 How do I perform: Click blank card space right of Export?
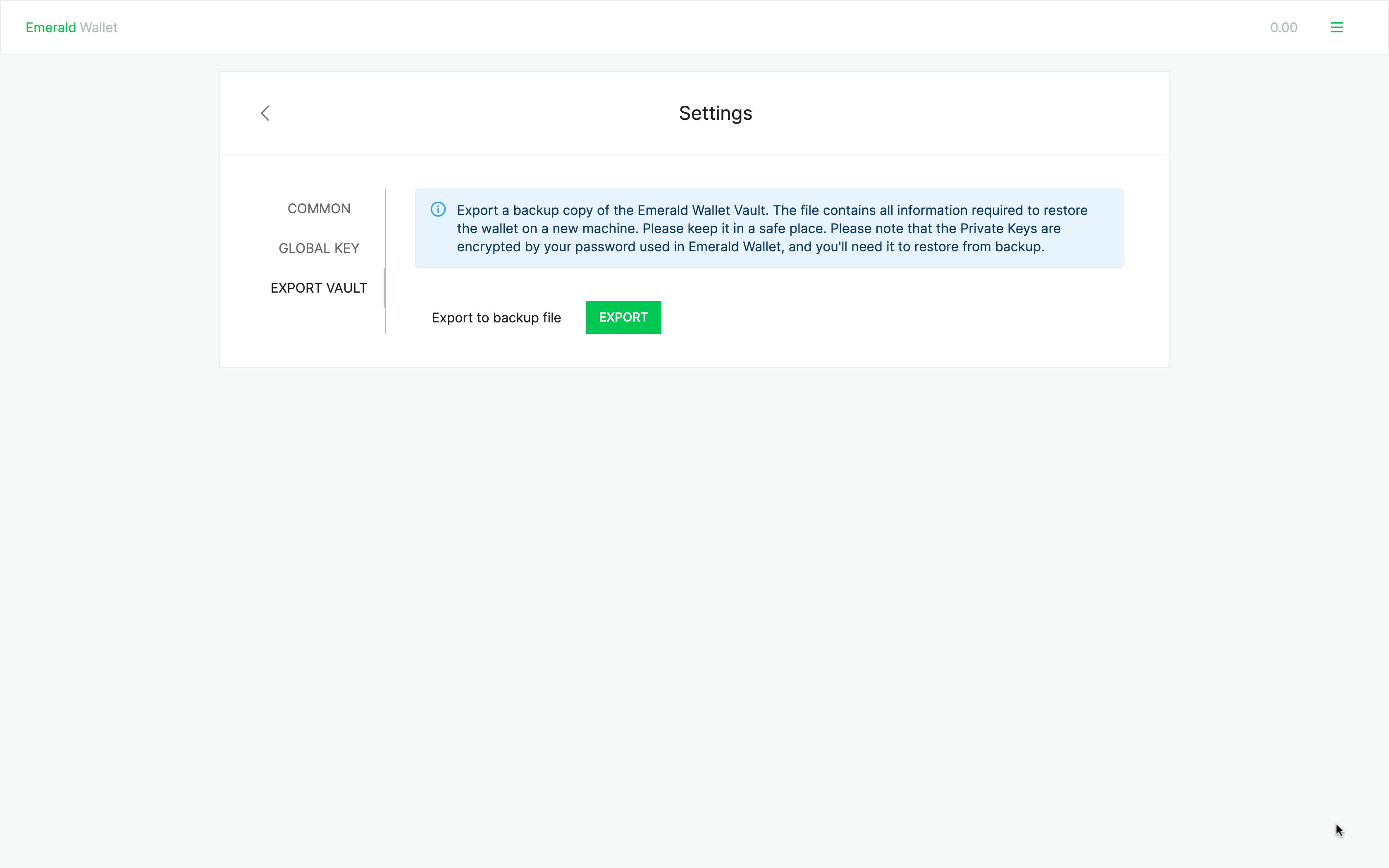point(918,317)
